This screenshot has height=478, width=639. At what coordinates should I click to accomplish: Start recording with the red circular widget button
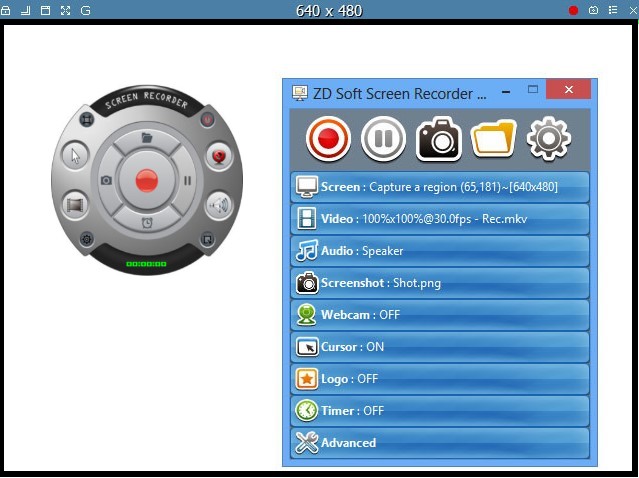tap(146, 180)
